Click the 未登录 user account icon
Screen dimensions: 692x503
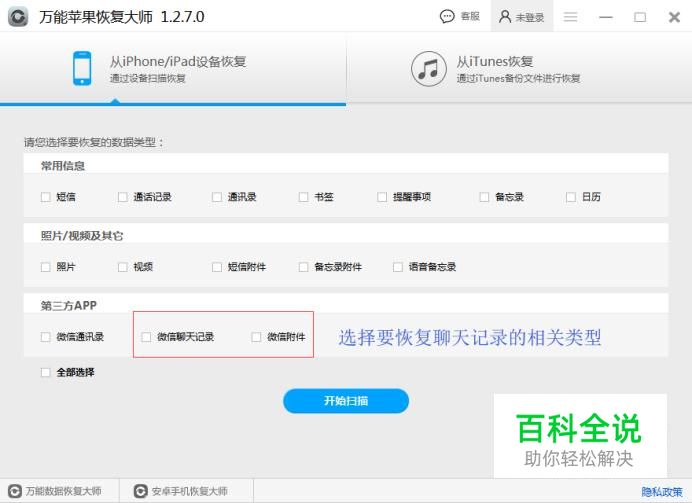point(505,17)
